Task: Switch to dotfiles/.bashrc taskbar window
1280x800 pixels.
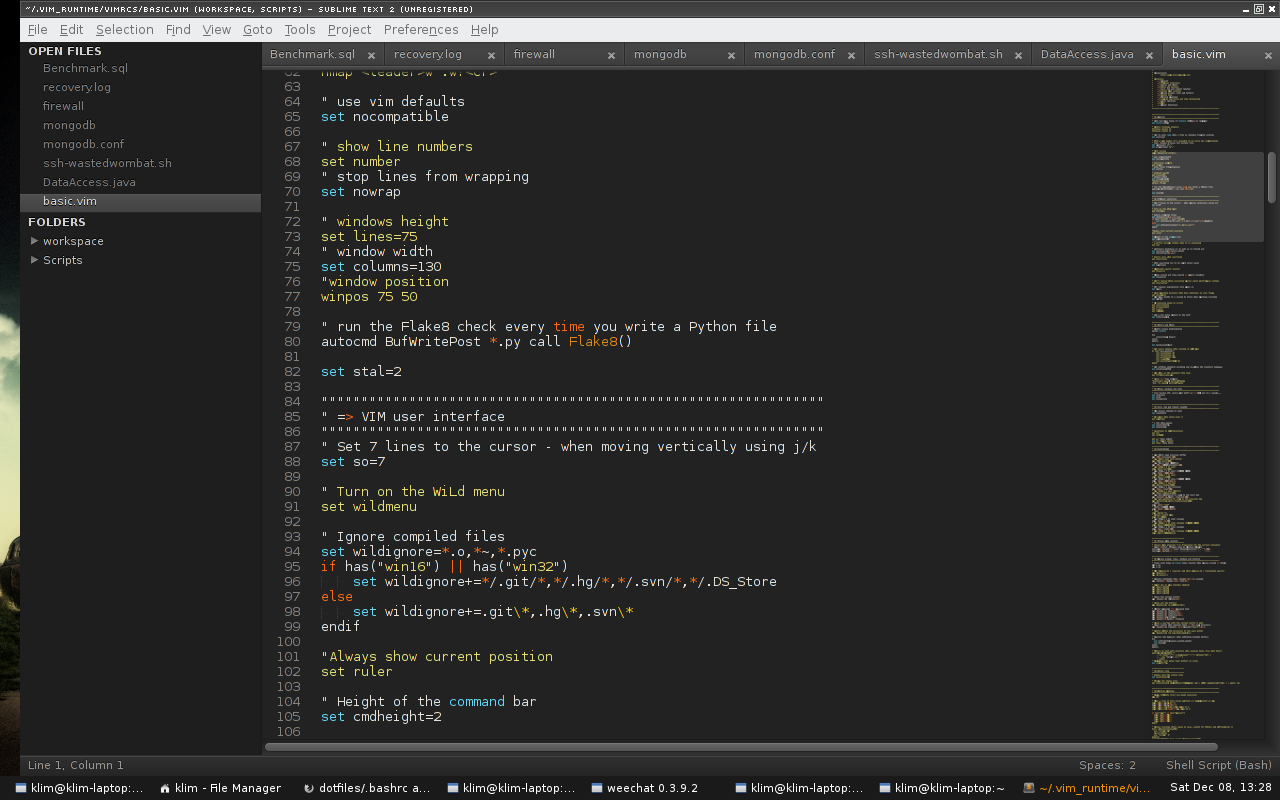Action: [367, 788]
